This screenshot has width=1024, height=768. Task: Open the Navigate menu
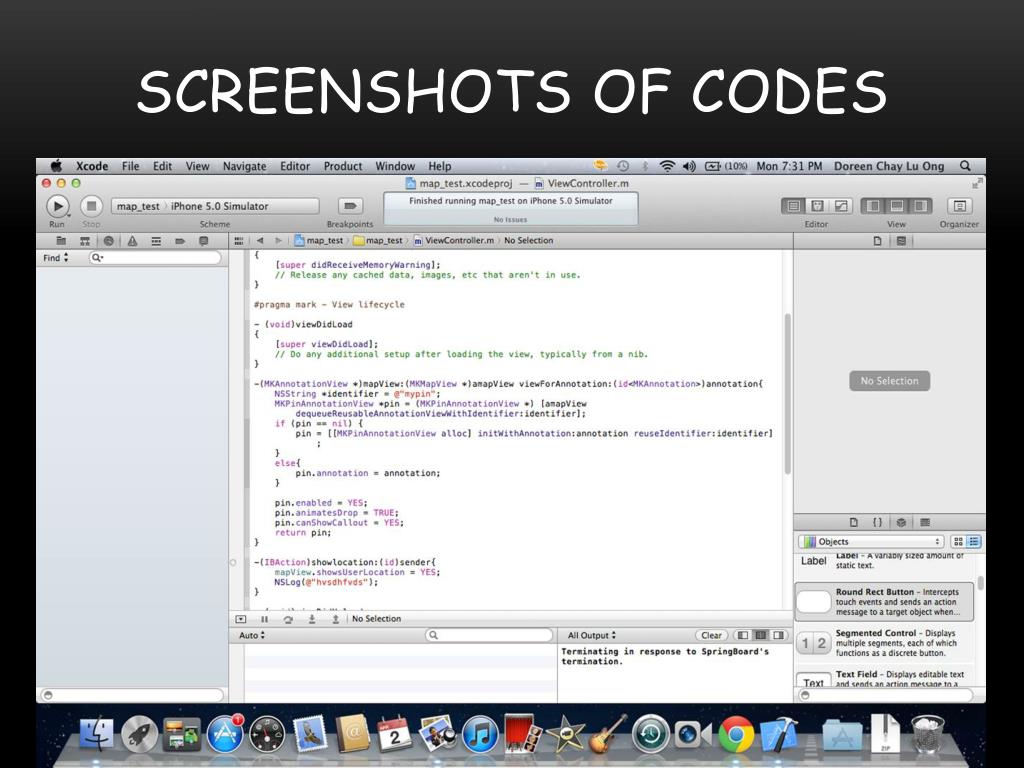244,167
